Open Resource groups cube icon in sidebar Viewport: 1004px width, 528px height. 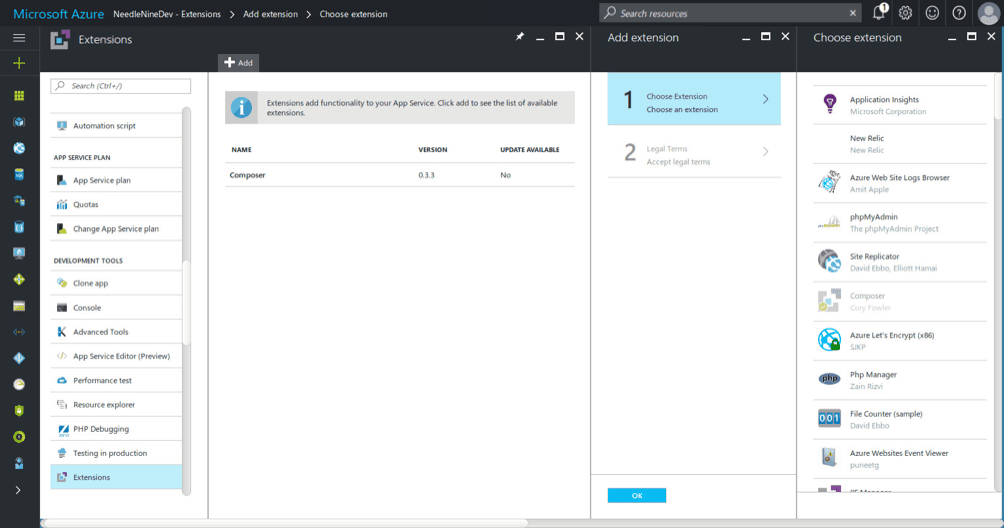tap(19, 122)
